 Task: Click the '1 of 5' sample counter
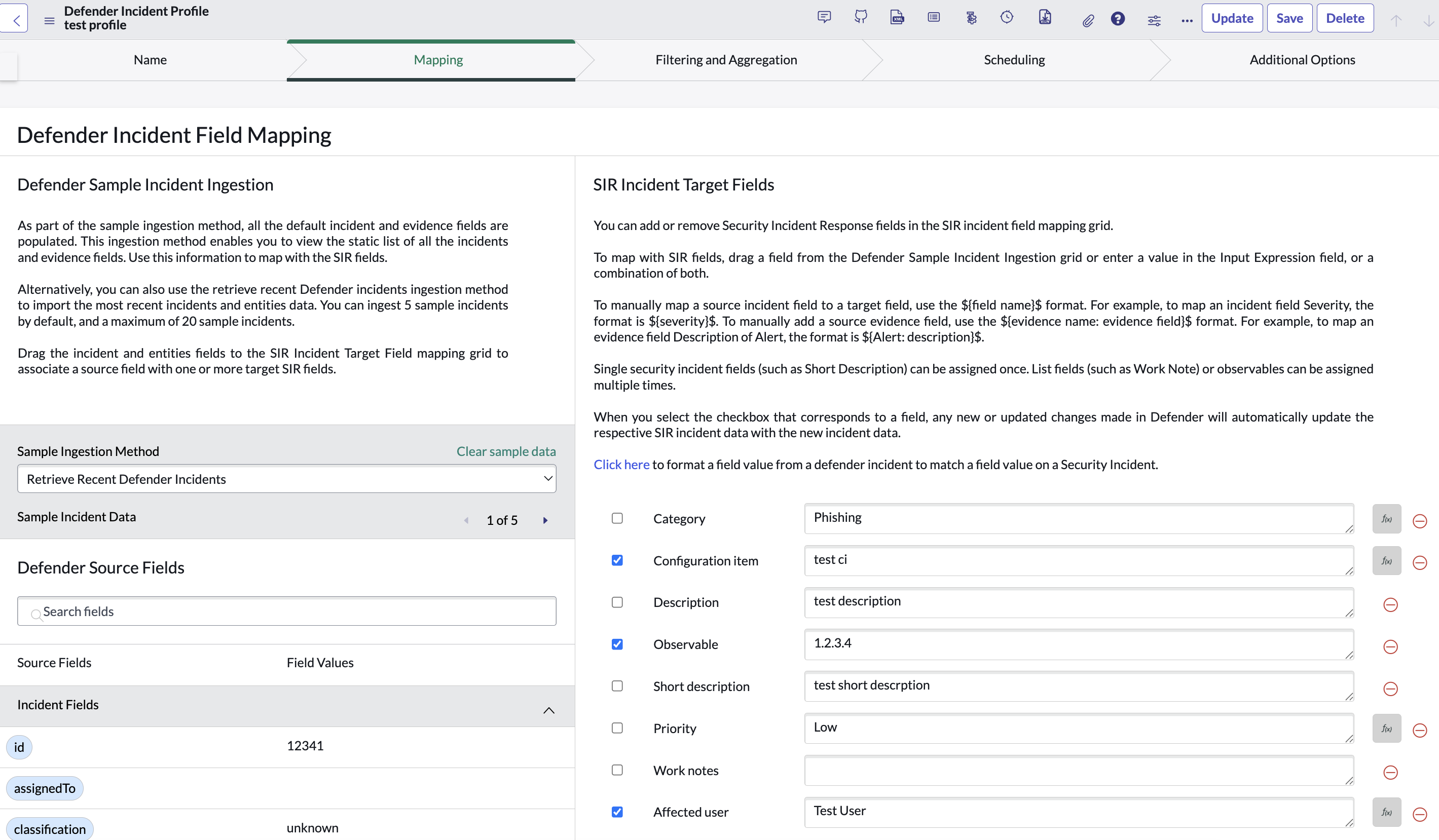pos(502,520)
